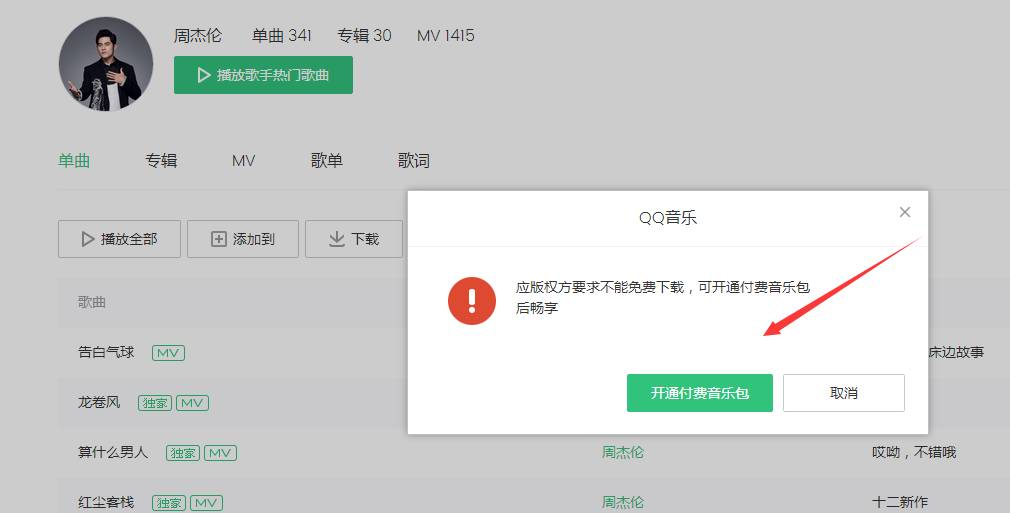
Task: Click the MV 1415 count in header
Action: tap(446, 35)
